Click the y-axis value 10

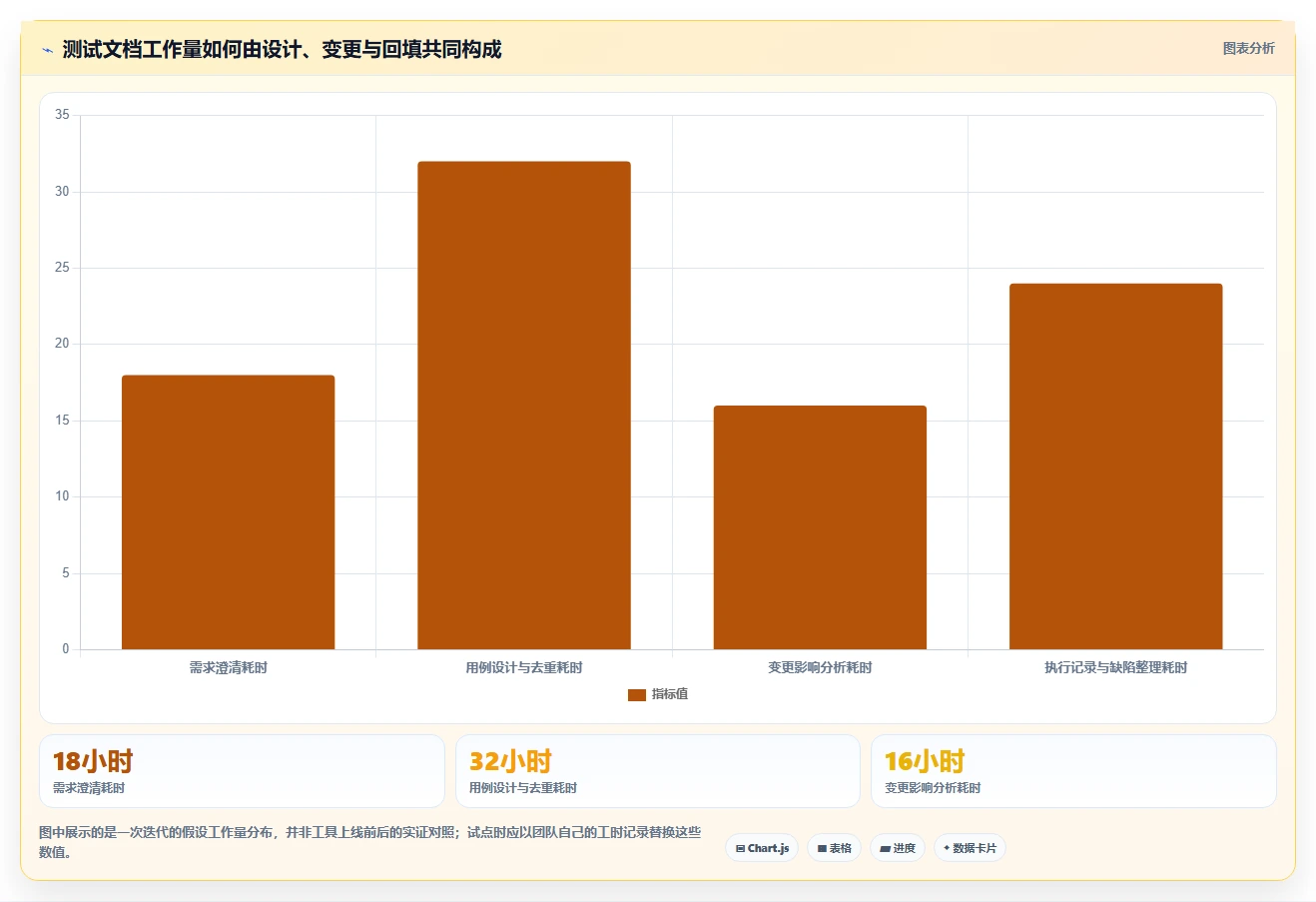coord(62,496)
